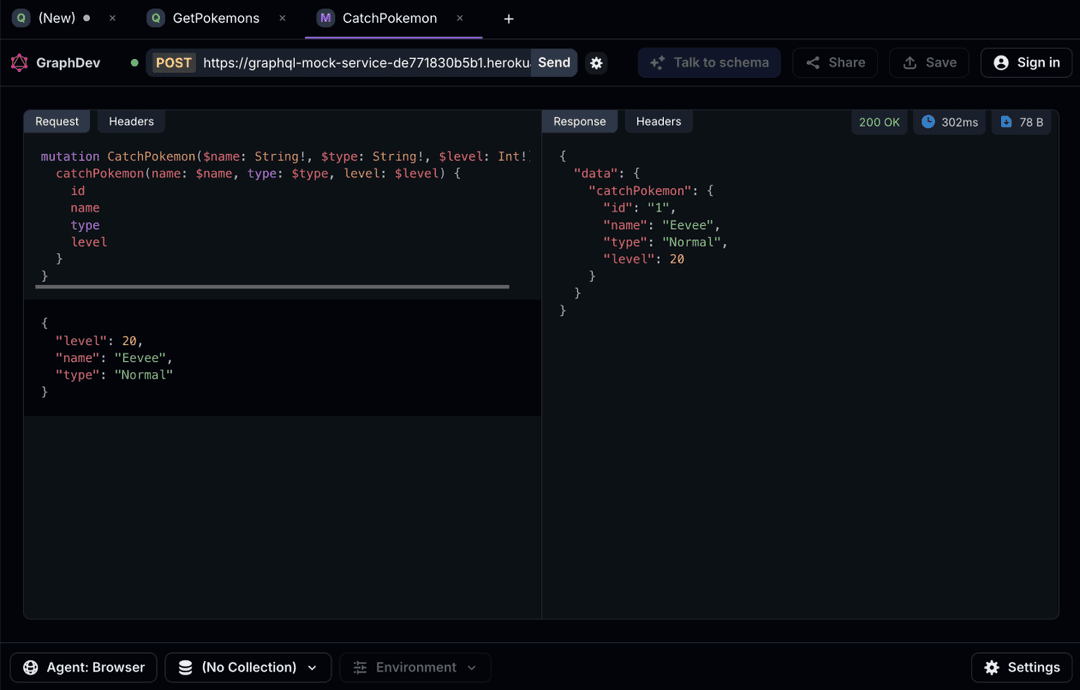Click the "level": 20 variable line
The height and width of the screenshot is (690, 1080).
pos(99,341)
